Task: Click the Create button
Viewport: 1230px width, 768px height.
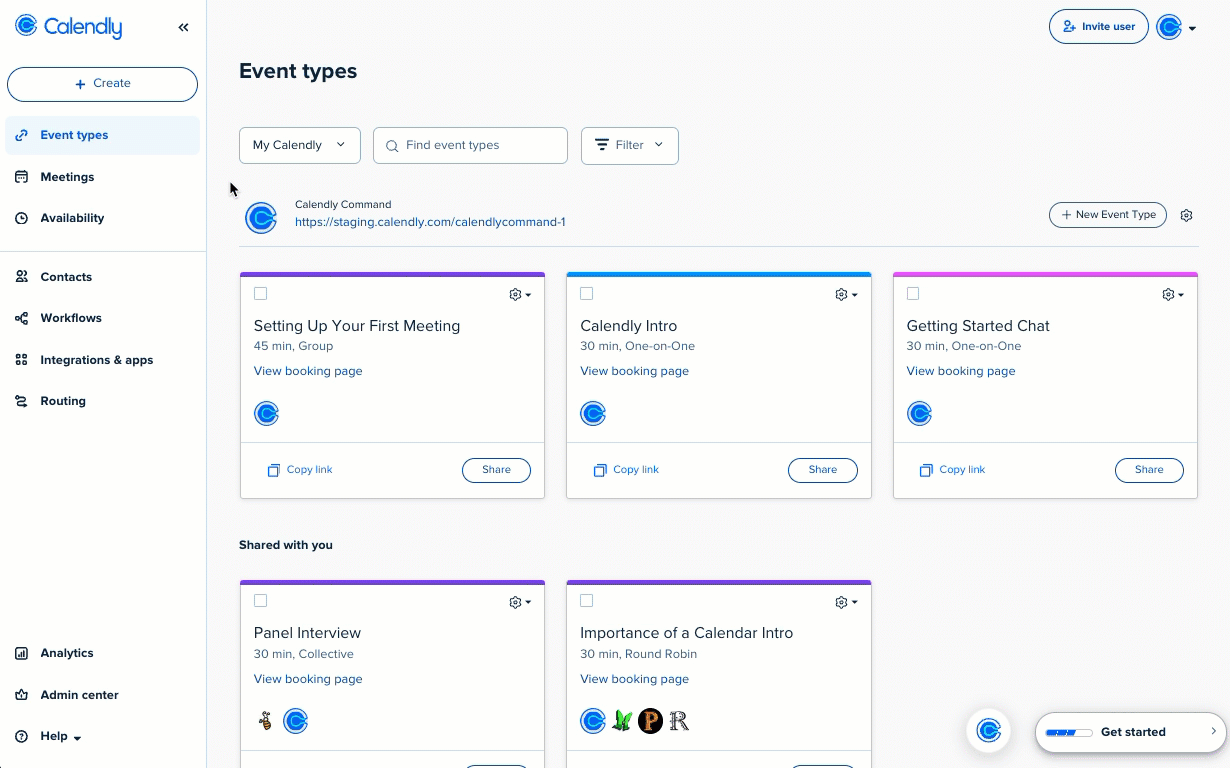Action: click(x=102, y=84)
